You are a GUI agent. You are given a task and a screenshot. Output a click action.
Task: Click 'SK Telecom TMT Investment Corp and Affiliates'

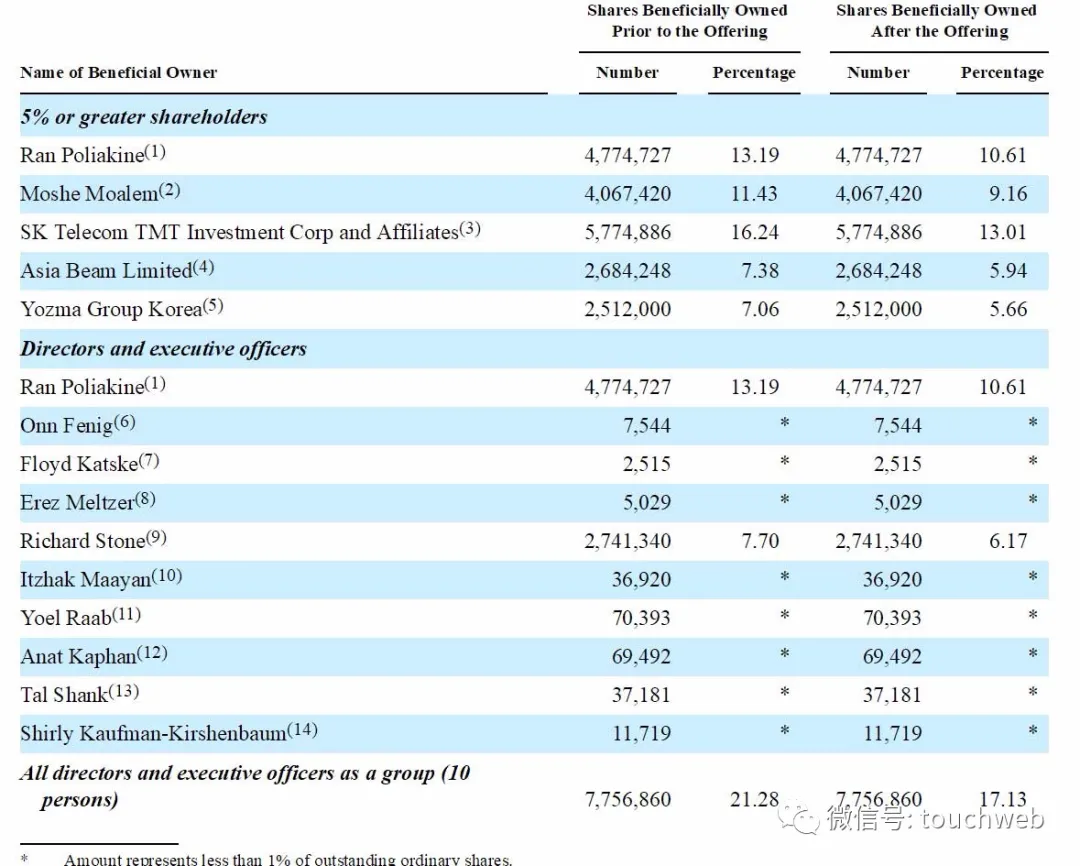(x=250, y=231)
